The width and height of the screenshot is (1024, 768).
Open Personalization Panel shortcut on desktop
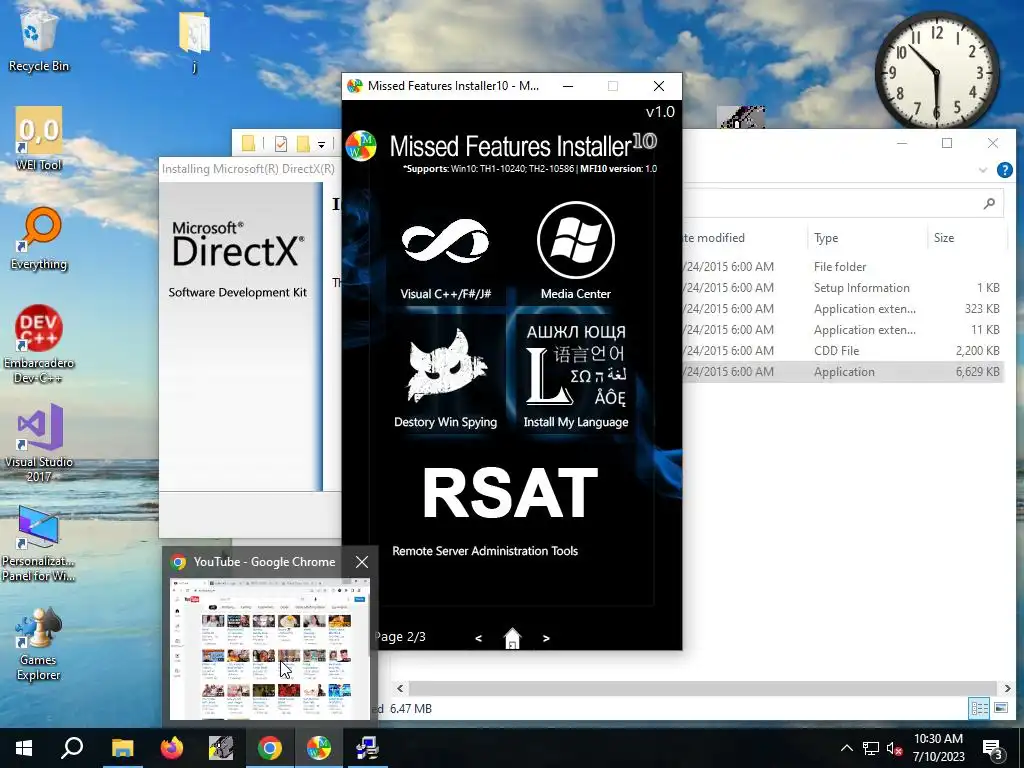coord(39,543)
